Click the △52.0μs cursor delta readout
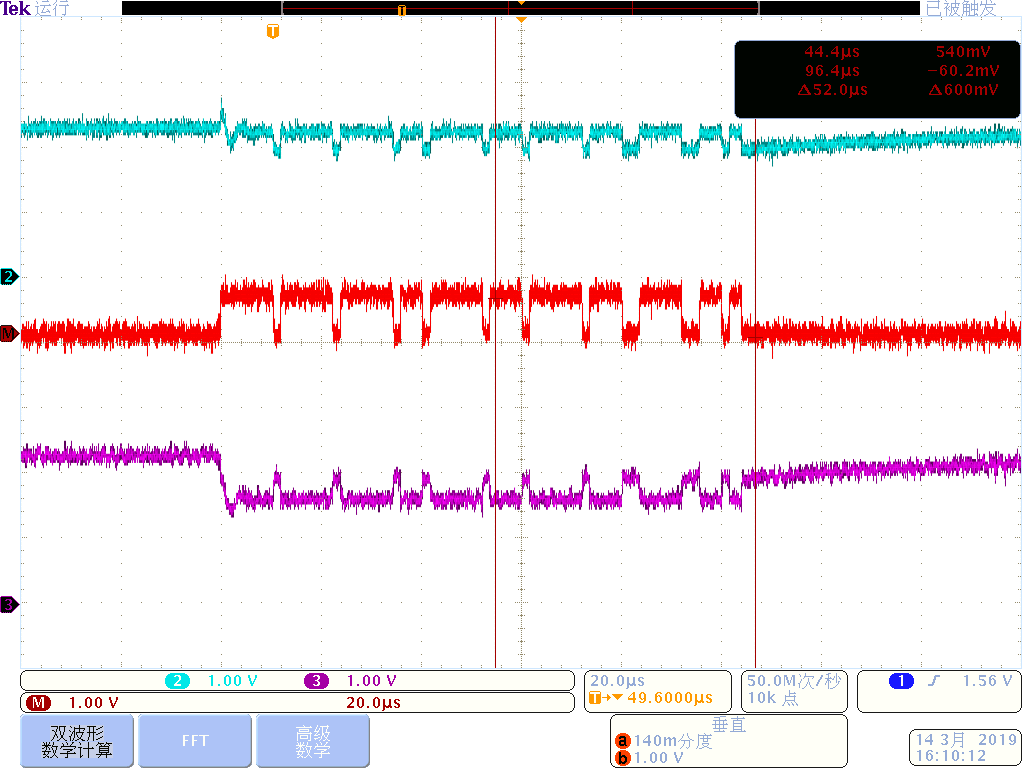This screenshot has height=768, width=1024. [833, 90]
